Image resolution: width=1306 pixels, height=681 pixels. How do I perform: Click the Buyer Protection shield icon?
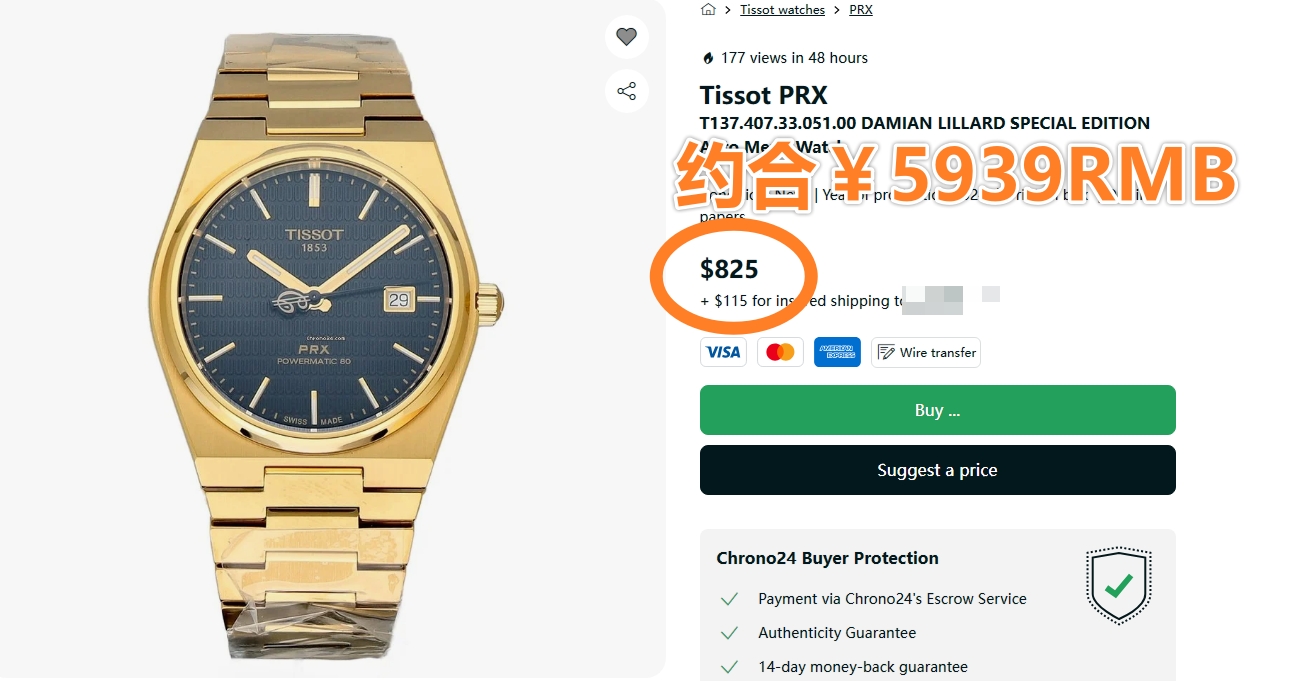point(1119,586)
